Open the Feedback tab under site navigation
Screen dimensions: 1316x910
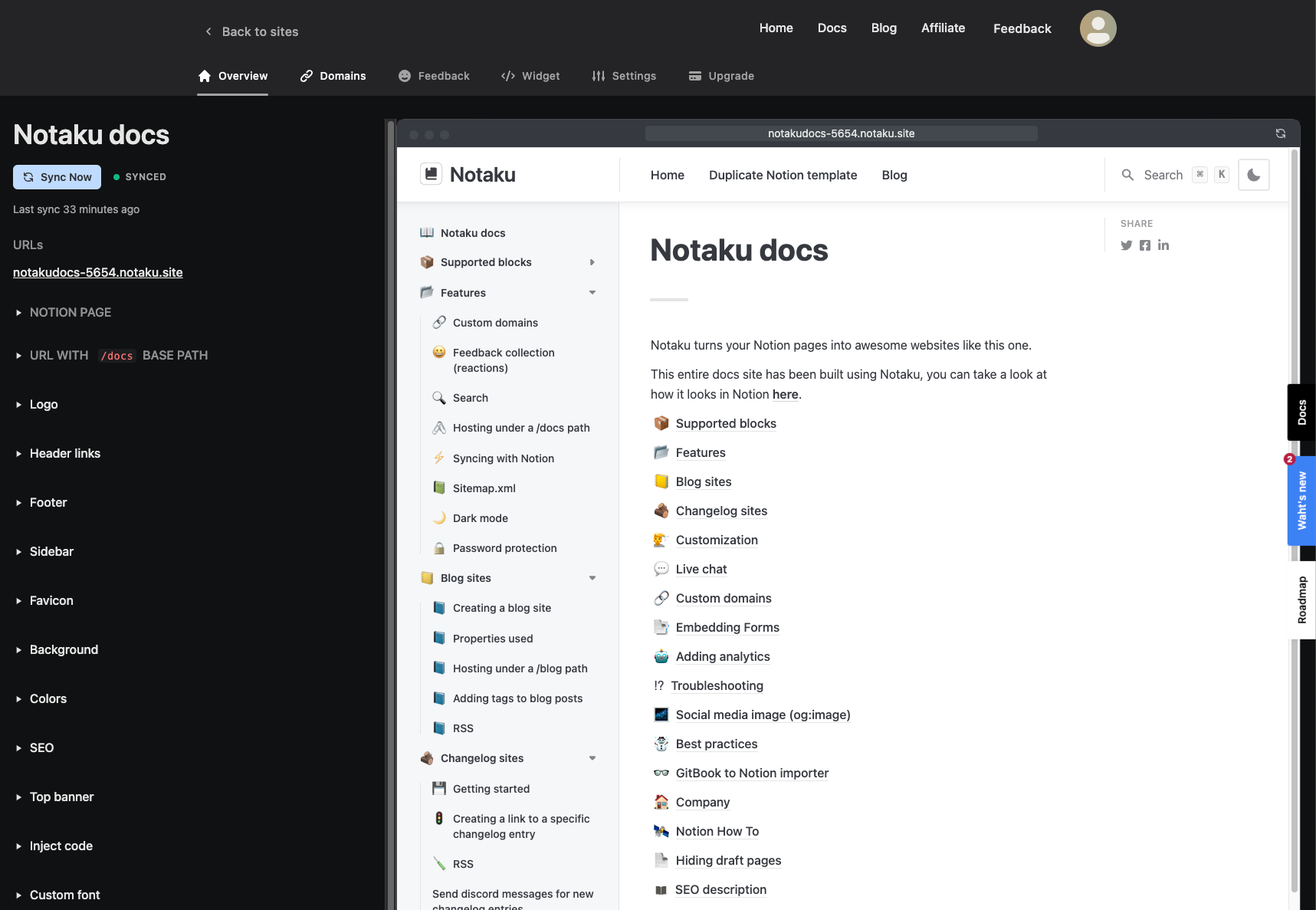click(x=434, y=76)
